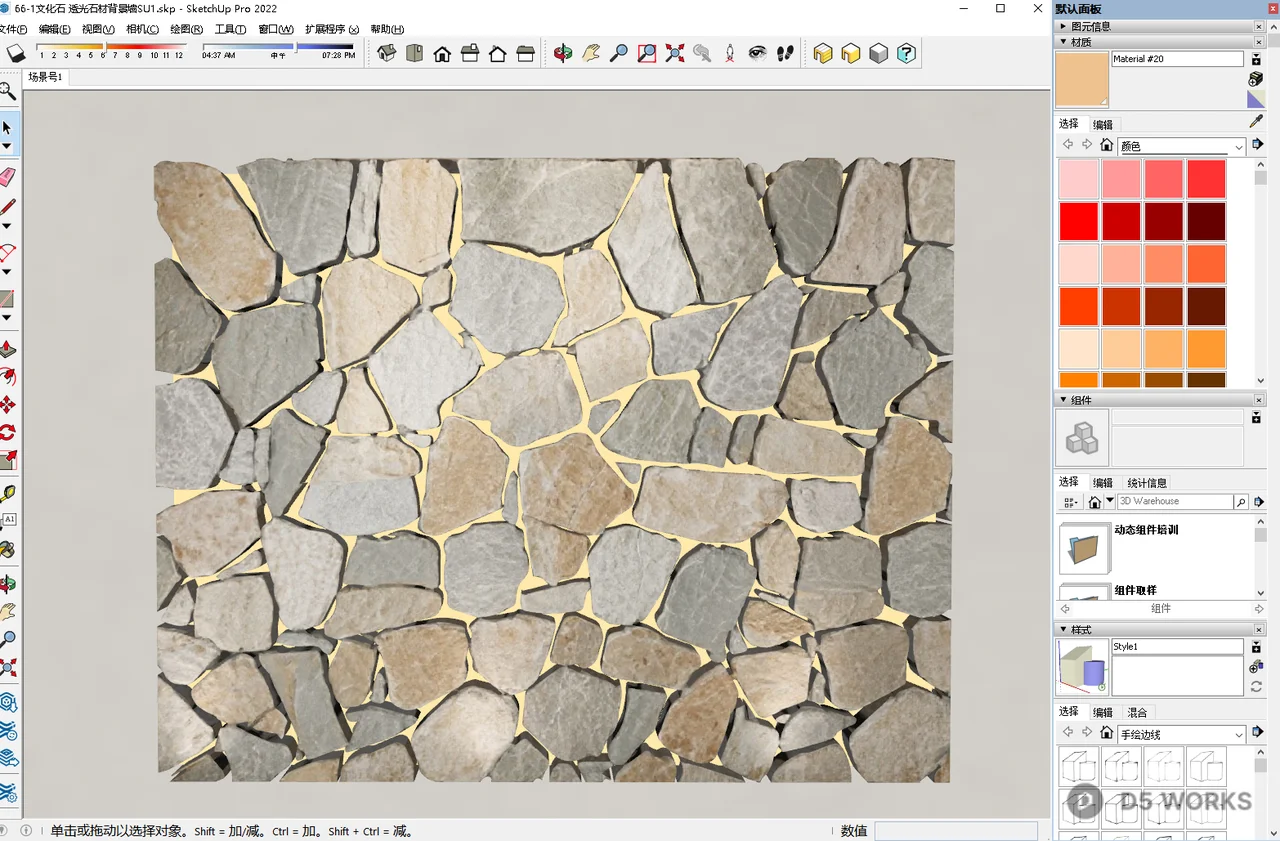Screen dimensions: 1280x841
Task: Select the Move tool
Action: click(x=7, y=404)
